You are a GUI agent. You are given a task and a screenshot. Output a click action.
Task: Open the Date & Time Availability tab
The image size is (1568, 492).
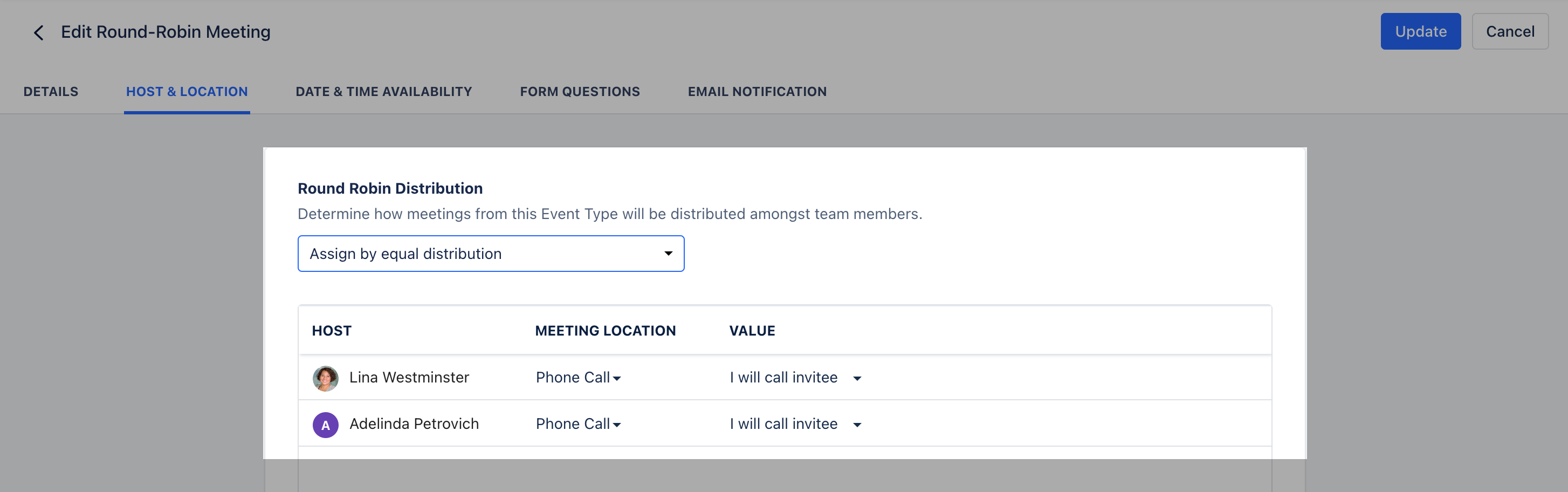coord(383,92)
